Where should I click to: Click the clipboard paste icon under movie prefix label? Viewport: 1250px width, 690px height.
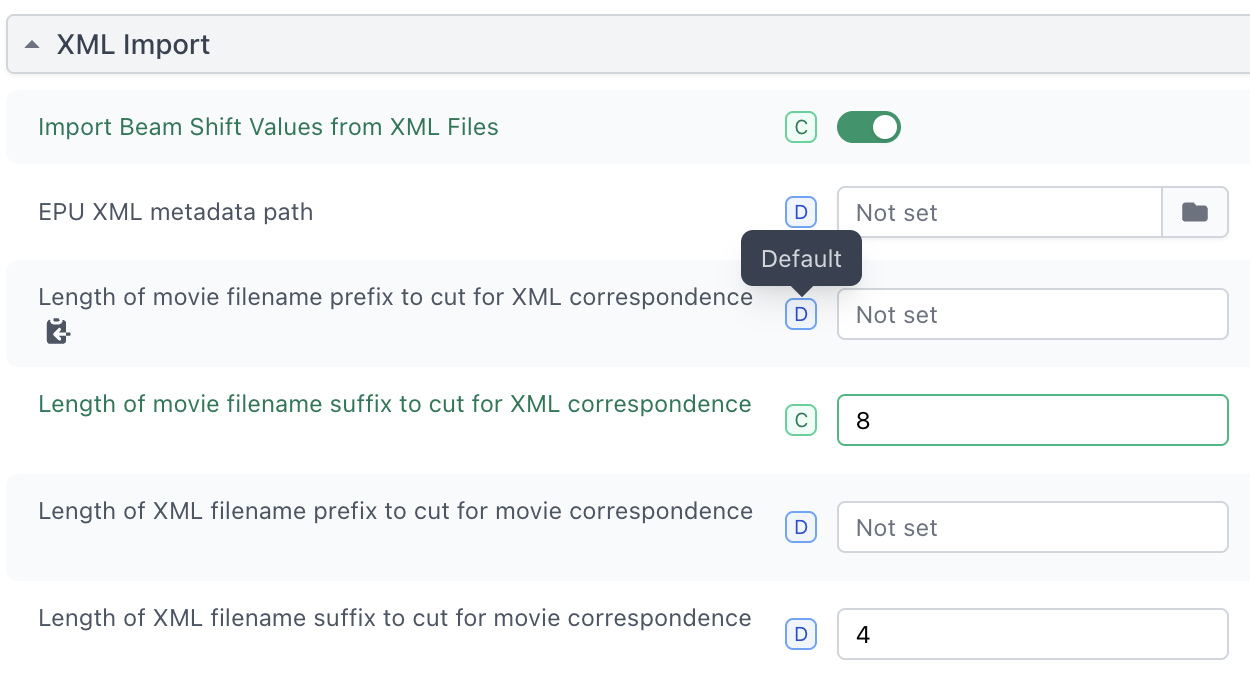(x=57, y=331)
